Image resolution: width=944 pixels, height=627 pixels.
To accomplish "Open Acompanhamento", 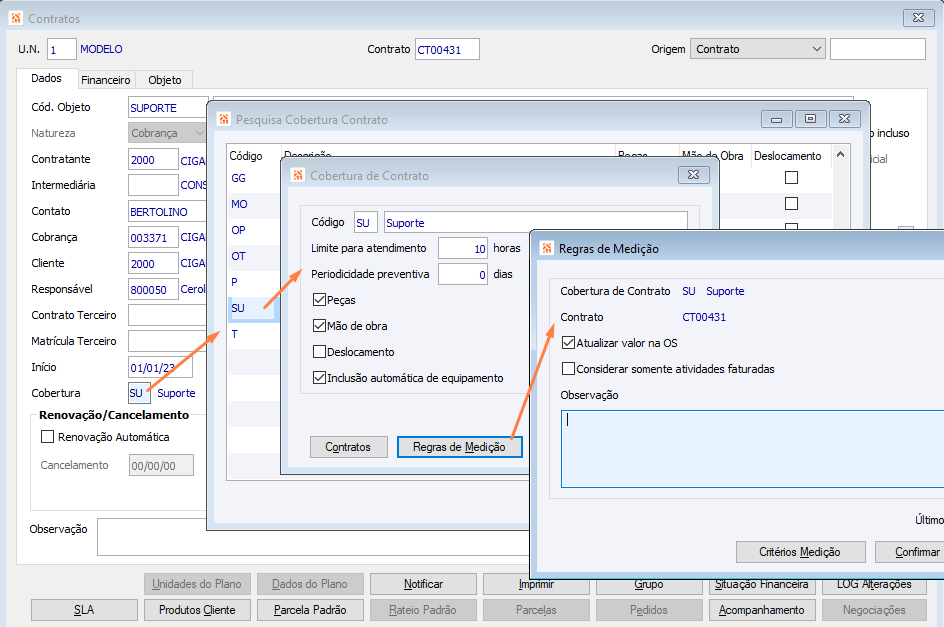I will (x=762, y=610).
